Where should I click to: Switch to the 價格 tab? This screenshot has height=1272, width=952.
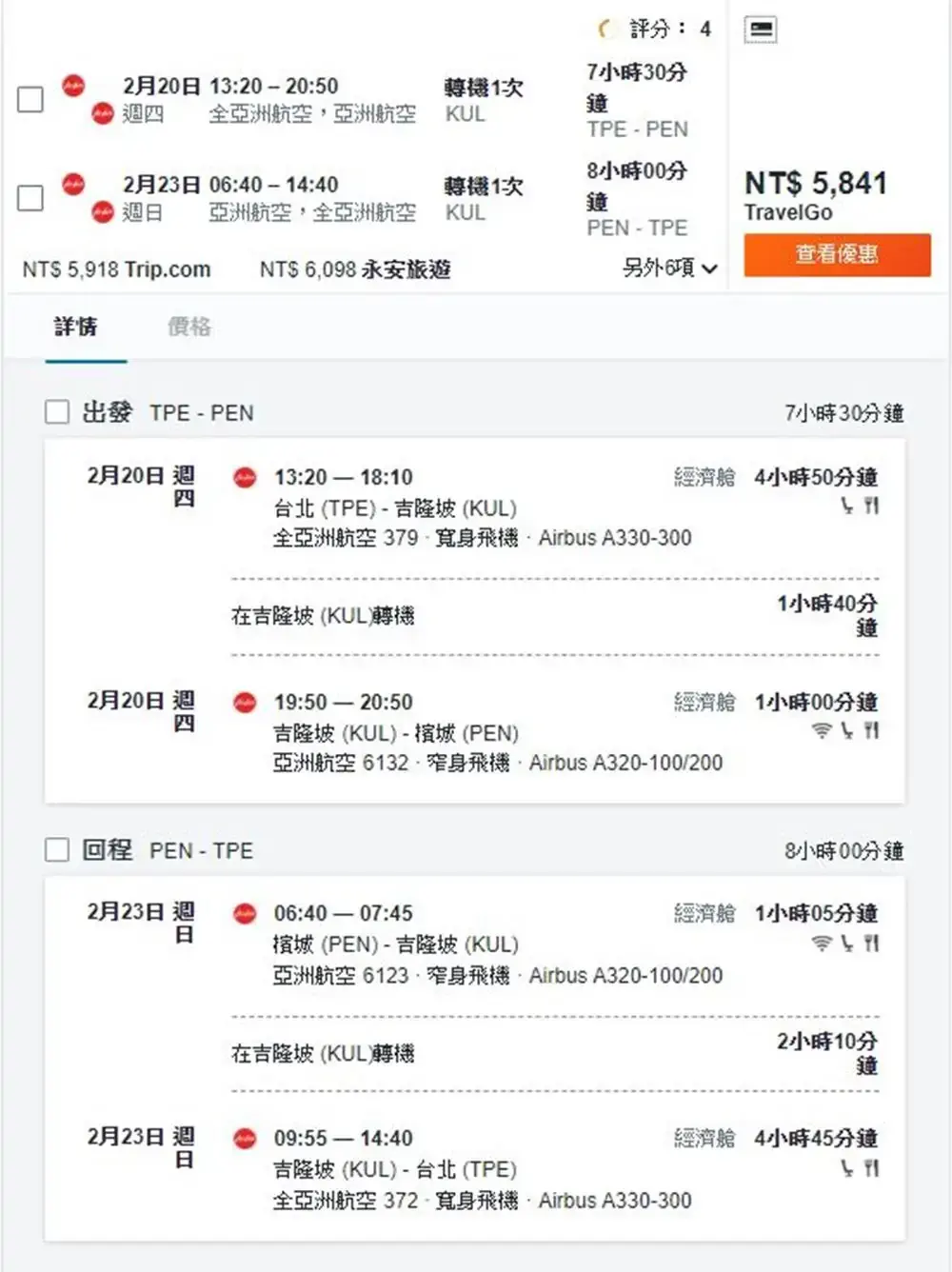188,327
